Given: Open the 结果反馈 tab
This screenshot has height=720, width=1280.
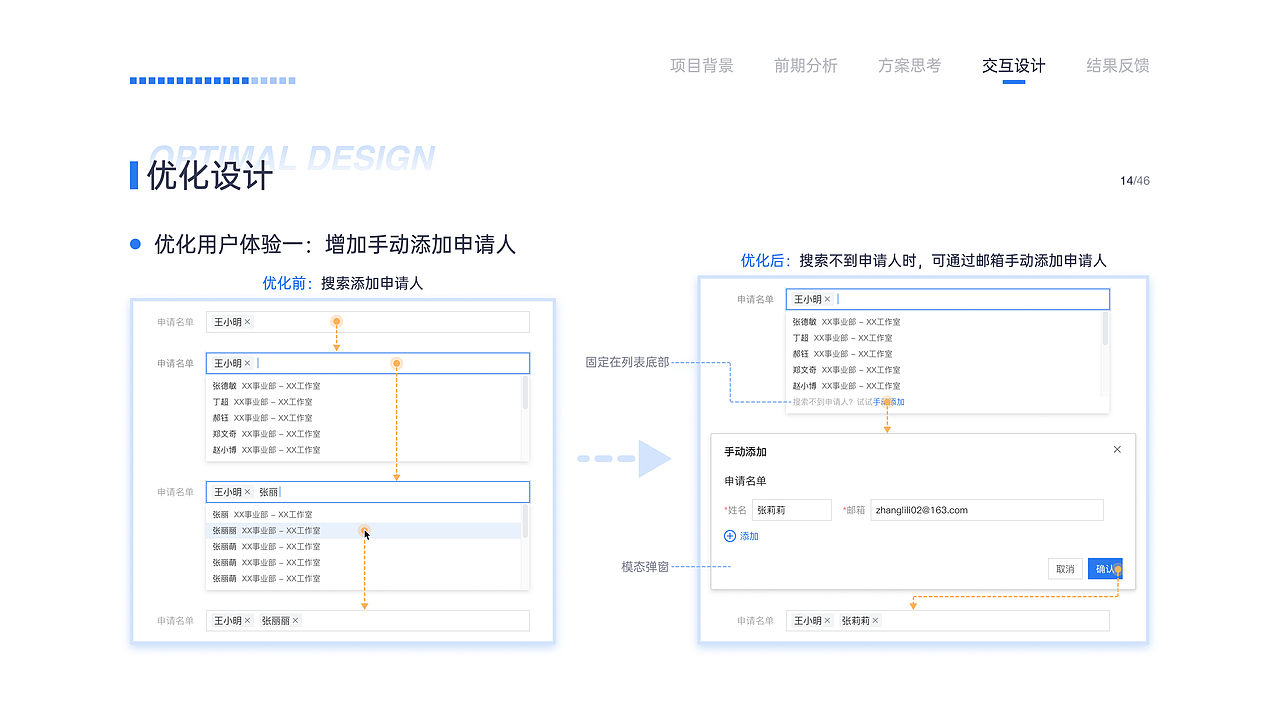Looking at the screenshot, I should pos(1118,66).
